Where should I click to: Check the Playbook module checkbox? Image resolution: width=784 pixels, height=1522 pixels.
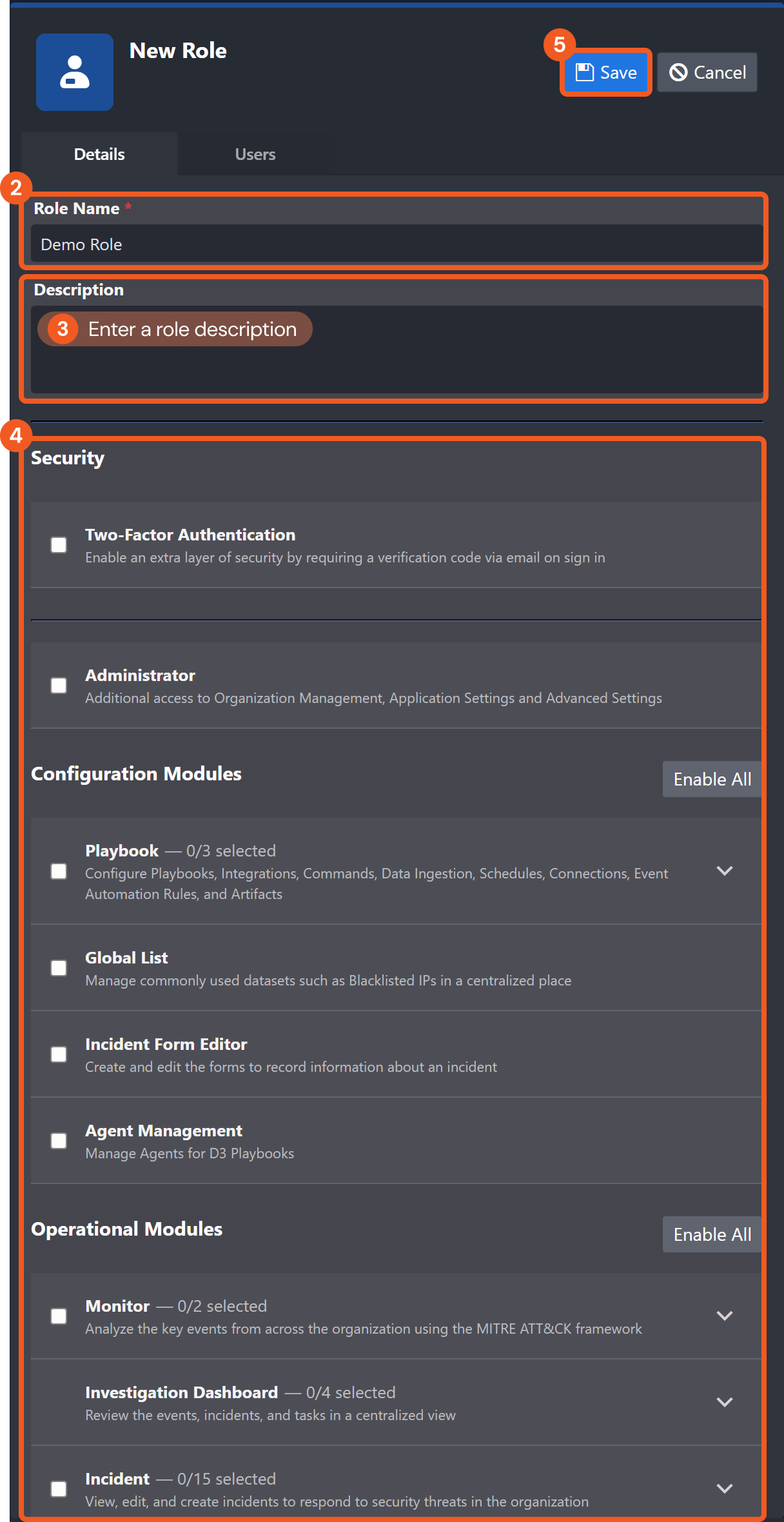tap(59, 871)
